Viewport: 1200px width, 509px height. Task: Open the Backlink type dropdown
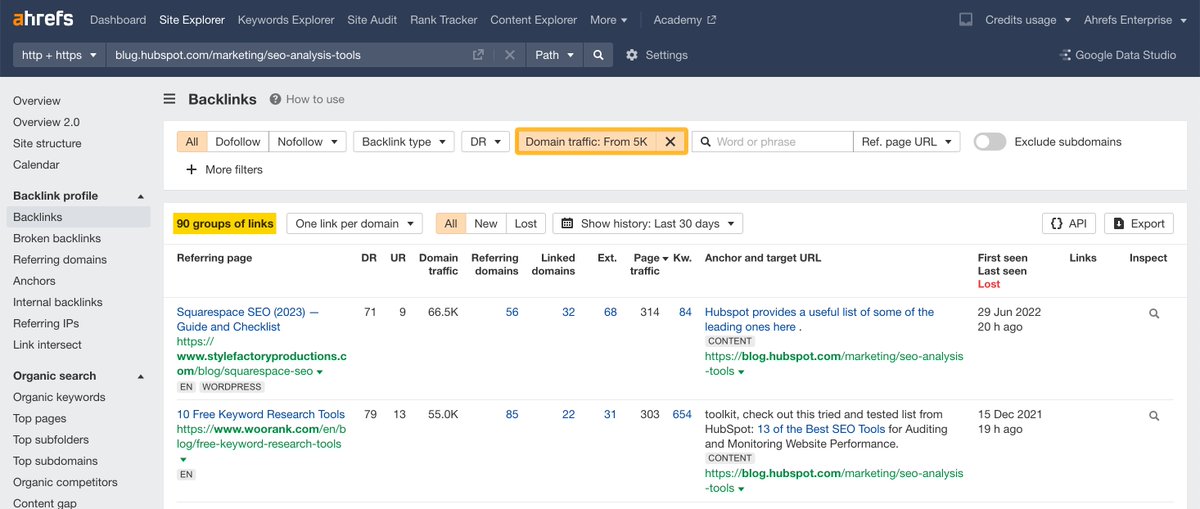[404, 142]
